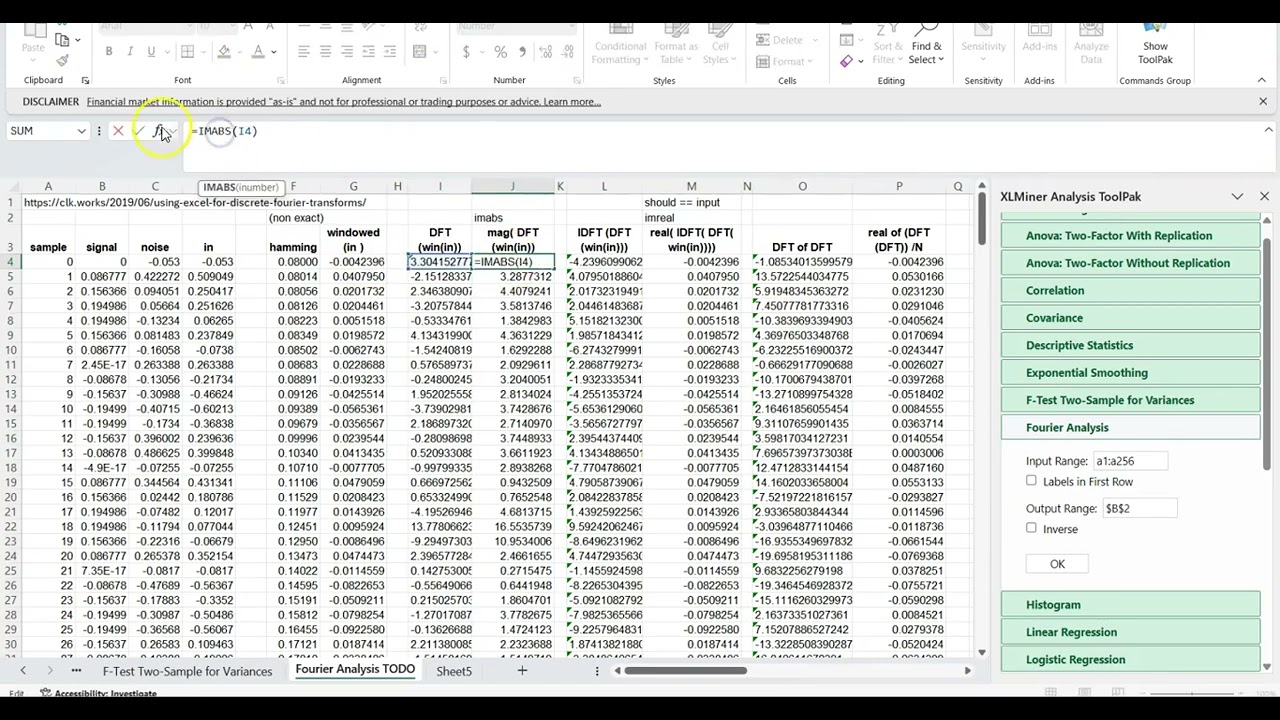Image resolution: width=1280 pixels, height=720 pixels.
Task: Expand Correlation tool in ToolPak
Action: click(1130, 290)
